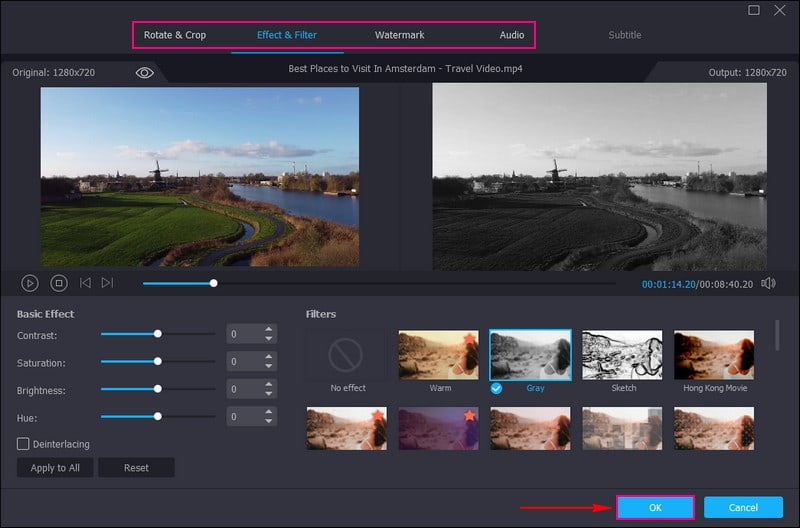Screen dimensions: 800x528
Task: Click the Apply to All button
Action: coord(55,468)
